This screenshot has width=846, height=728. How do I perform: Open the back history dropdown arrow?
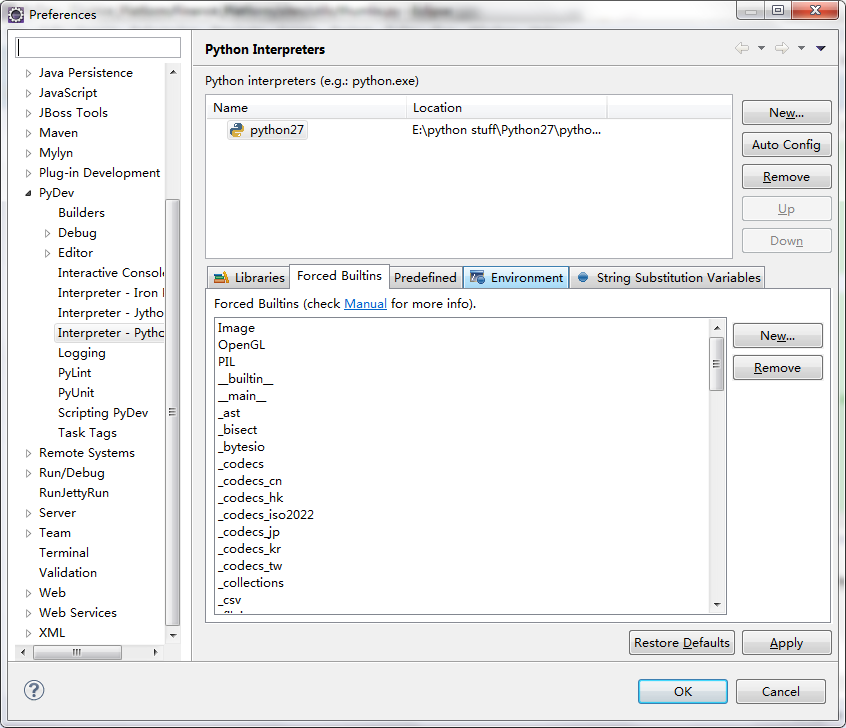click(761, 48)
